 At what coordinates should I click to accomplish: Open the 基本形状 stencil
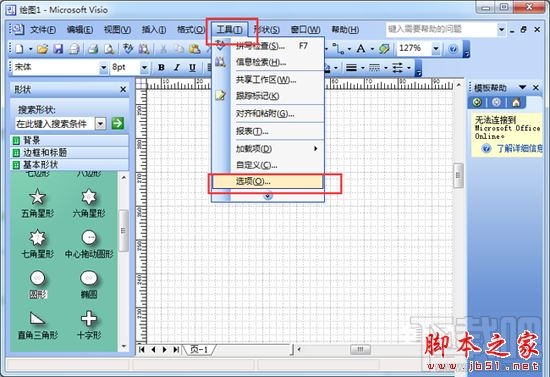coord(69,164)
